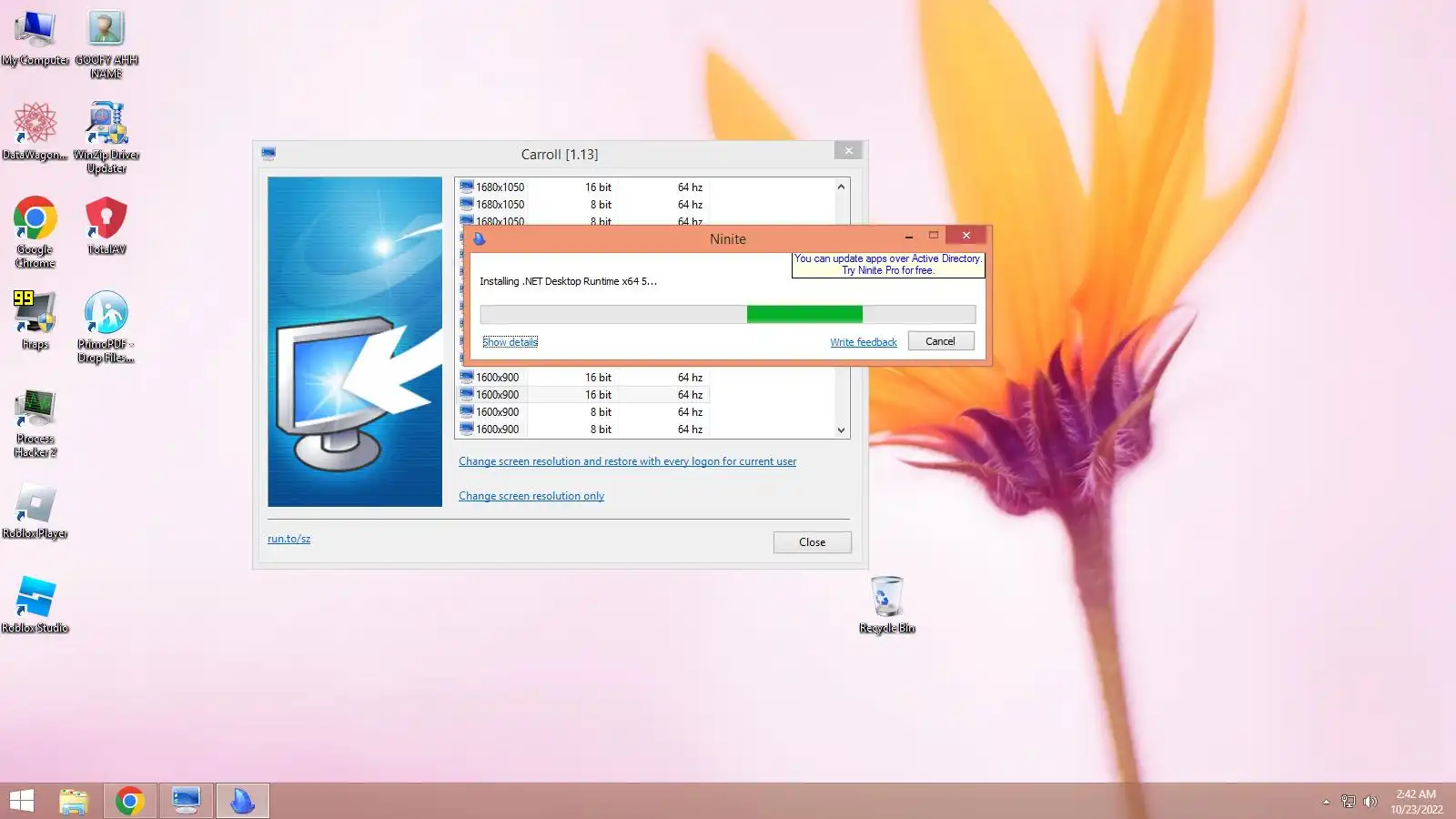This screenshot has height=819, width=1456.
Task: Select the Fraps desktop shortcut
Action: (35, 320)
